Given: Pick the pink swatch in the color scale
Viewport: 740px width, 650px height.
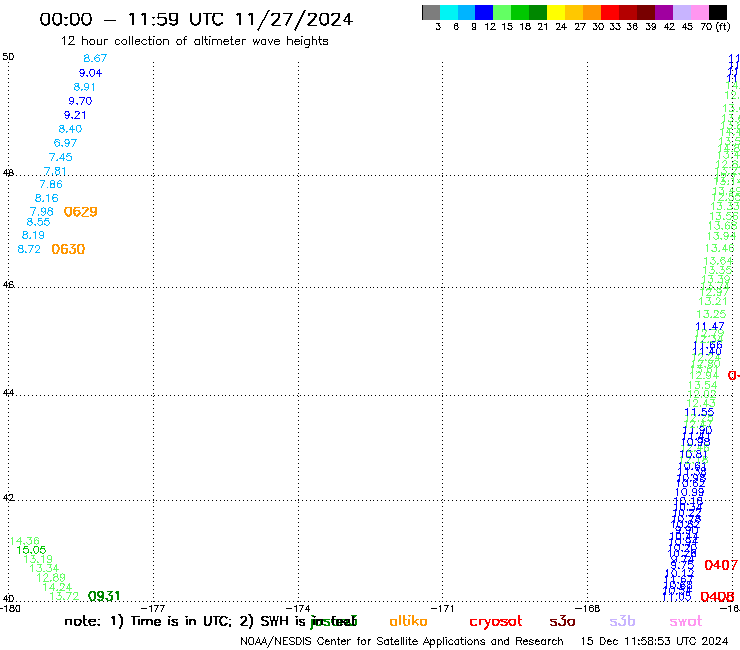Looking at the screenshot, I should pyautogui.click(x=699, y=12).
